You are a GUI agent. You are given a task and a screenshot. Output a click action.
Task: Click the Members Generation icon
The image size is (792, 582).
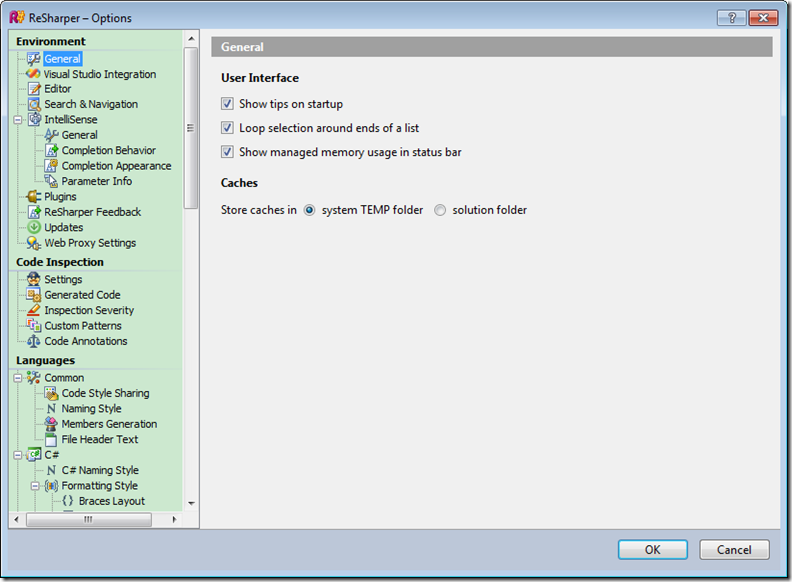click(51, 424)
